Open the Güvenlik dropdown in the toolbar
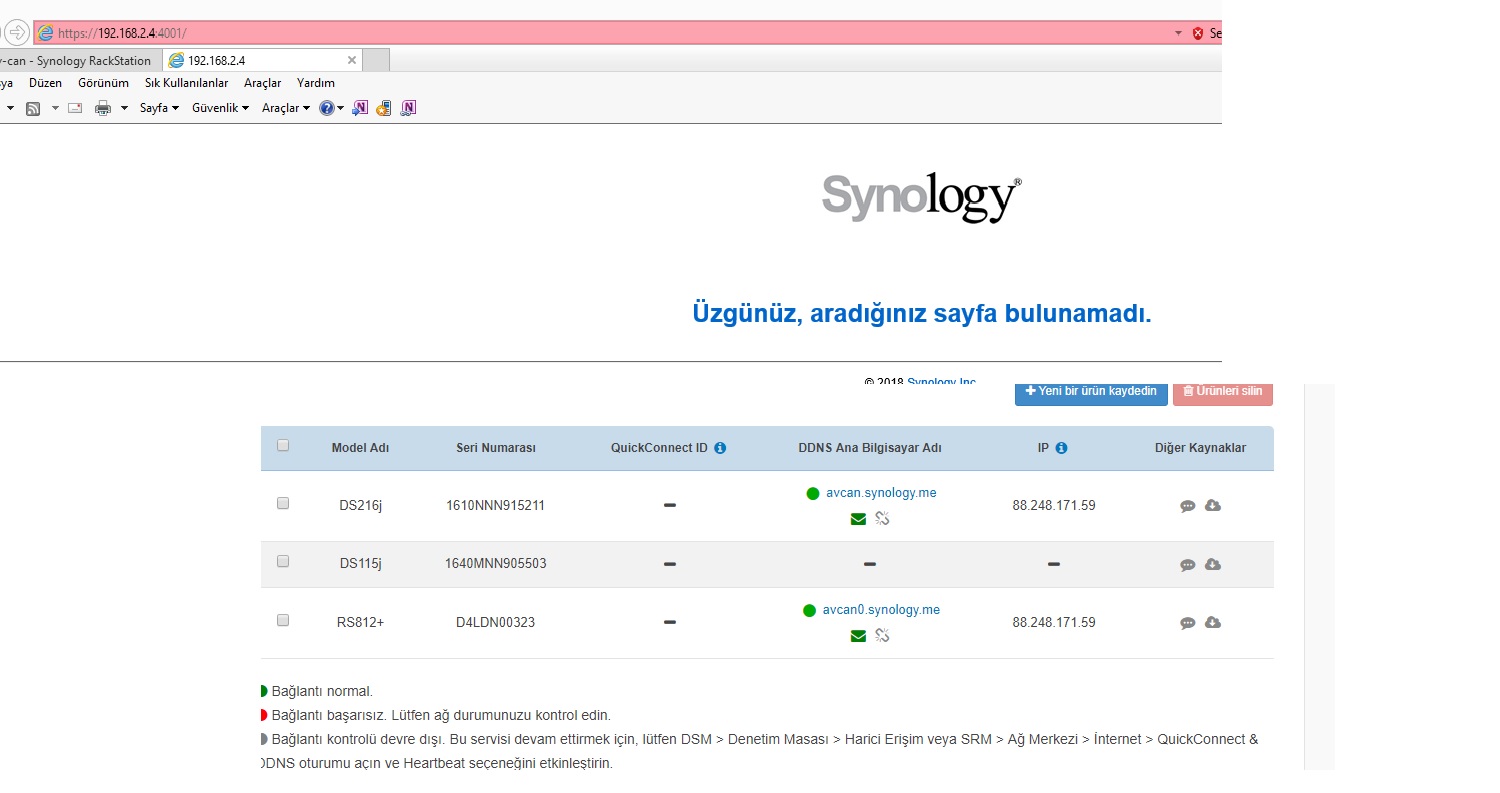The width and height of the screenshot is (1500, 793). coord(220,108)
